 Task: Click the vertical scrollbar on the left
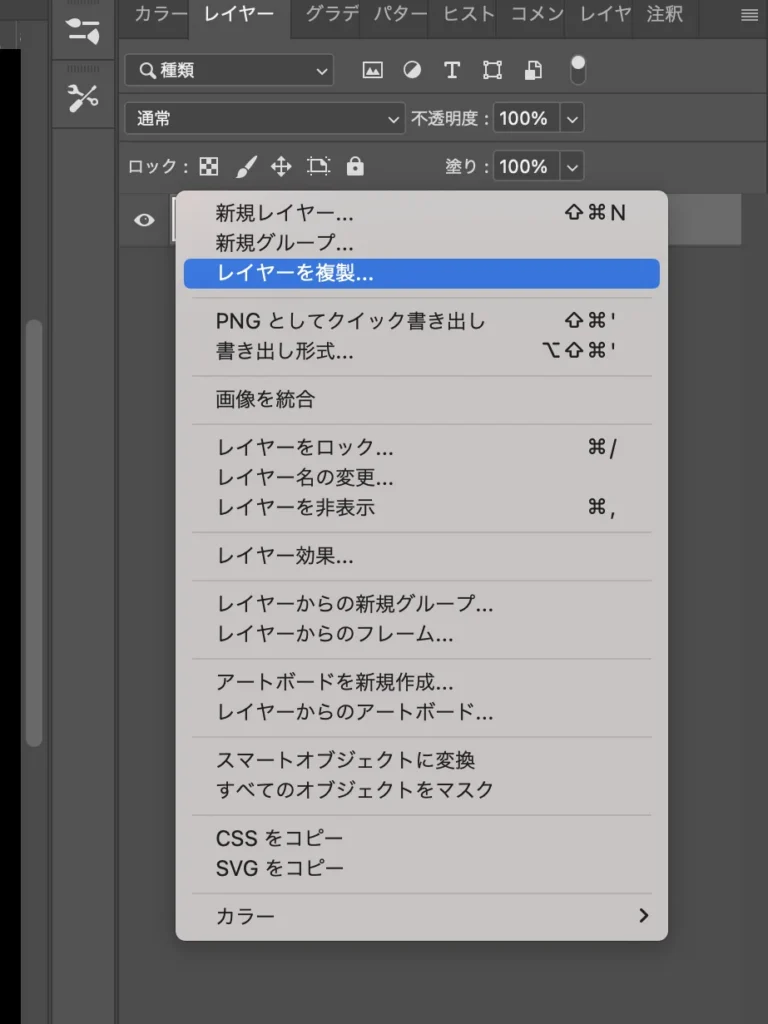34,530
